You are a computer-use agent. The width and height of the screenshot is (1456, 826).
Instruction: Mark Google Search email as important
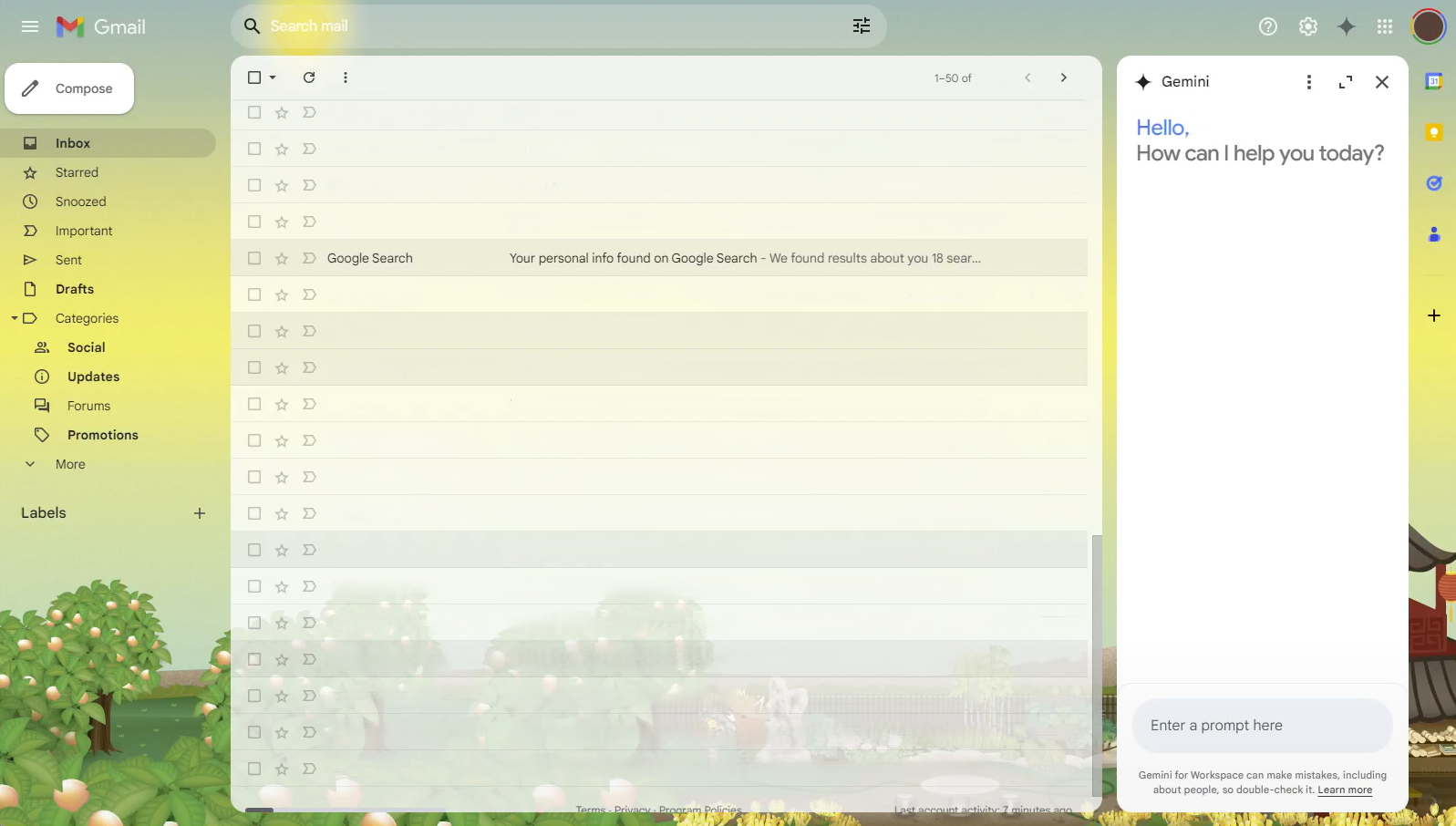(x=309, y=258)
